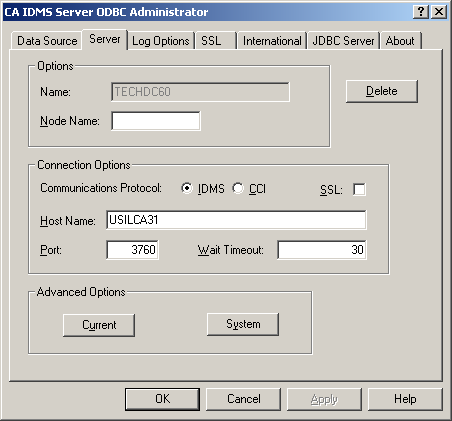Click the Wait Timeout field
Image resolution: width=452 pixels, height=421 pixels.
[x=322, y=250]
